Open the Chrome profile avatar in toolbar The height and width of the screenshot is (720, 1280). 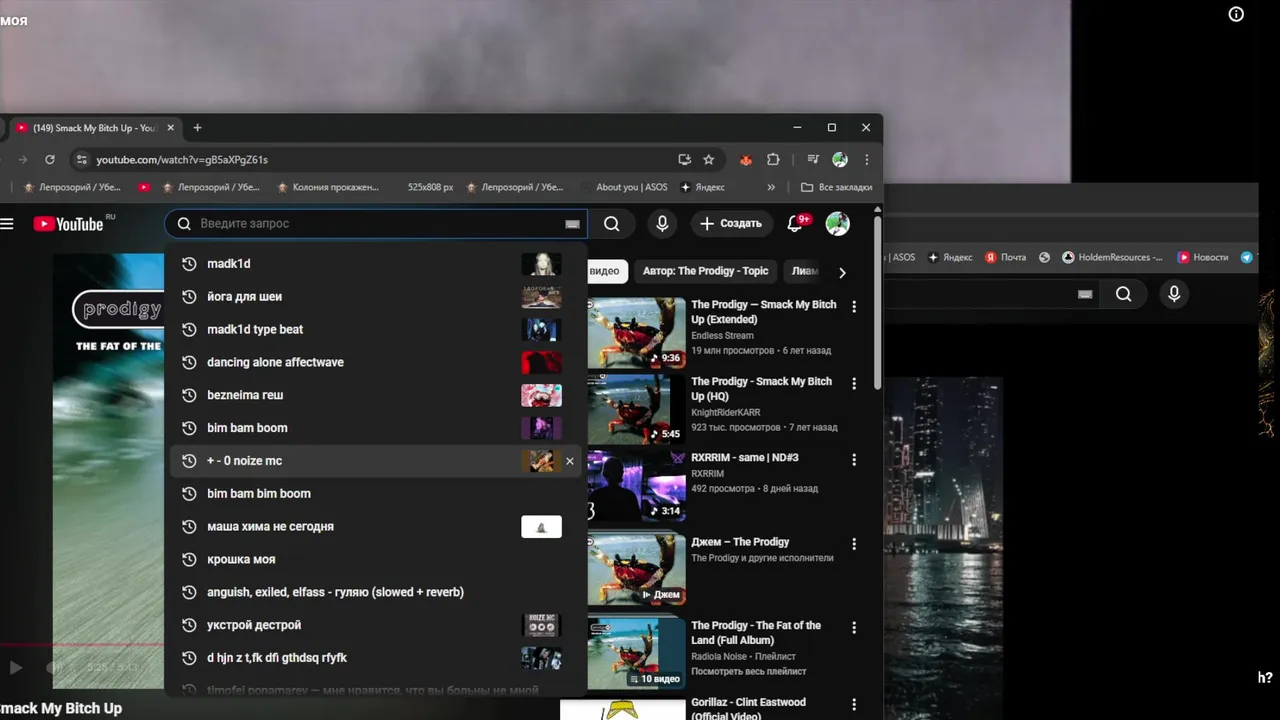click(x=840, y=159)
